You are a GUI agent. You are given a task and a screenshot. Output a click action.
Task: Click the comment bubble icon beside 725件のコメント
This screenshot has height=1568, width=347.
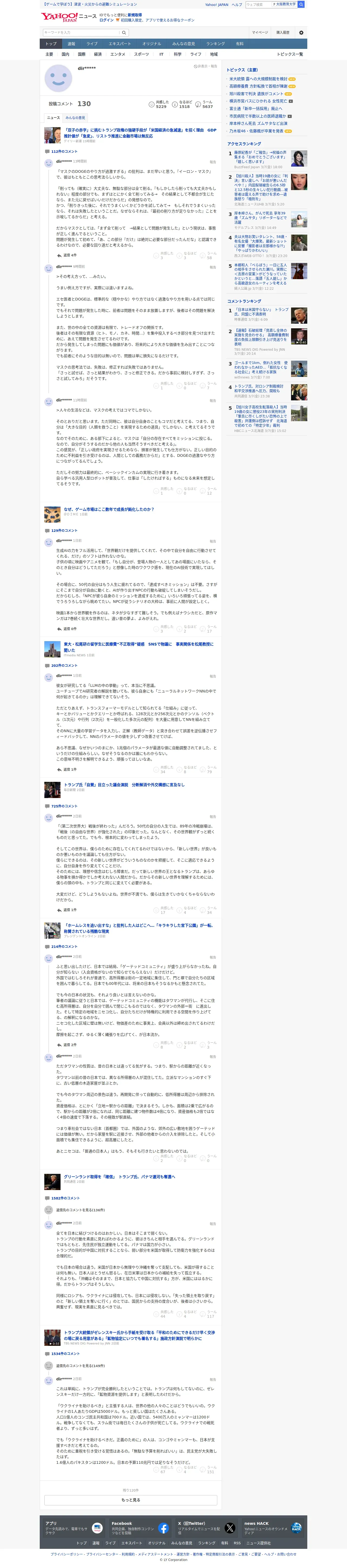pos(47,806)
